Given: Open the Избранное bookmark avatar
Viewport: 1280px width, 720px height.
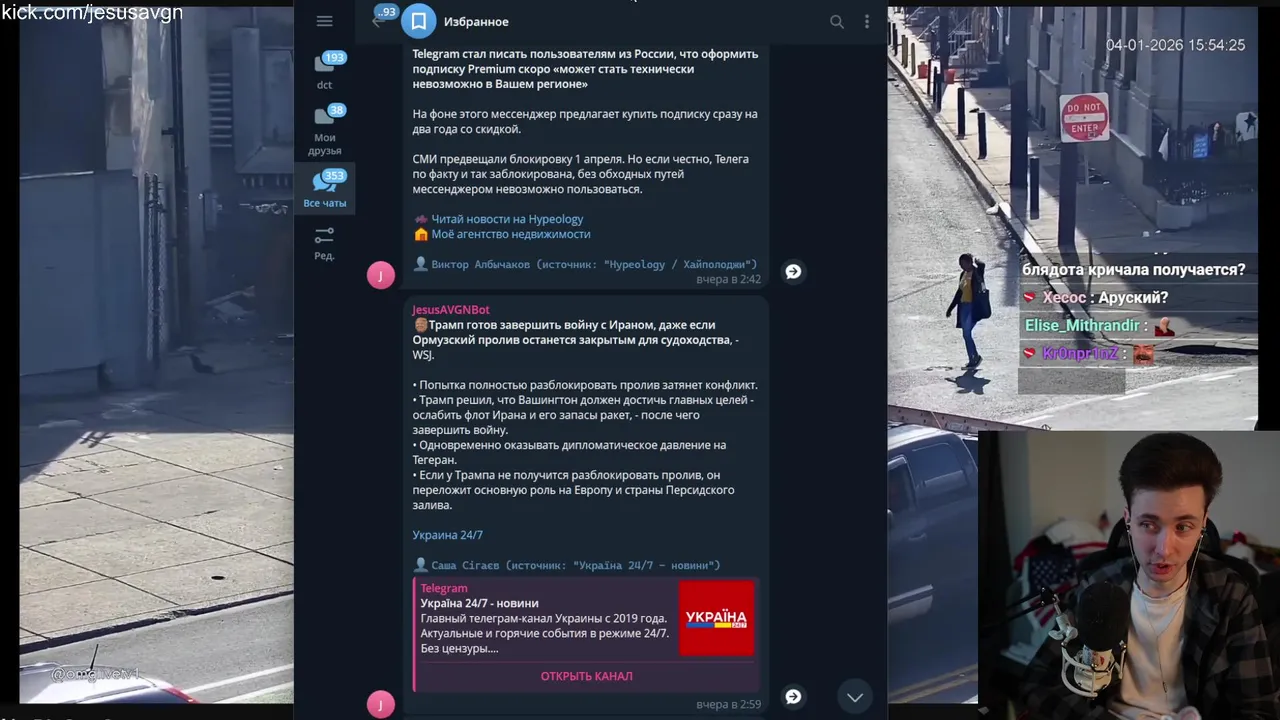Looking at the screenshot, I should [418, 21].
